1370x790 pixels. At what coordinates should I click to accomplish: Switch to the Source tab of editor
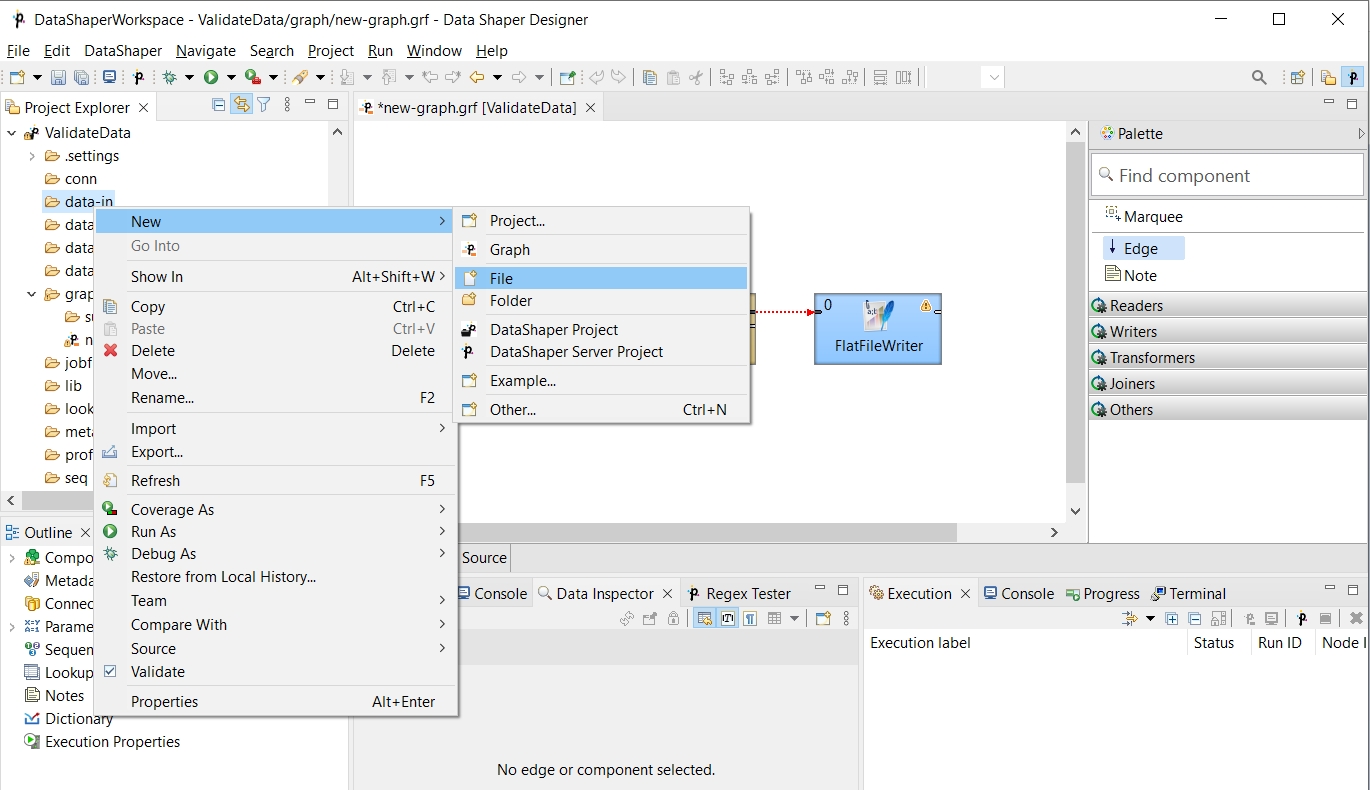coord(484,557)
